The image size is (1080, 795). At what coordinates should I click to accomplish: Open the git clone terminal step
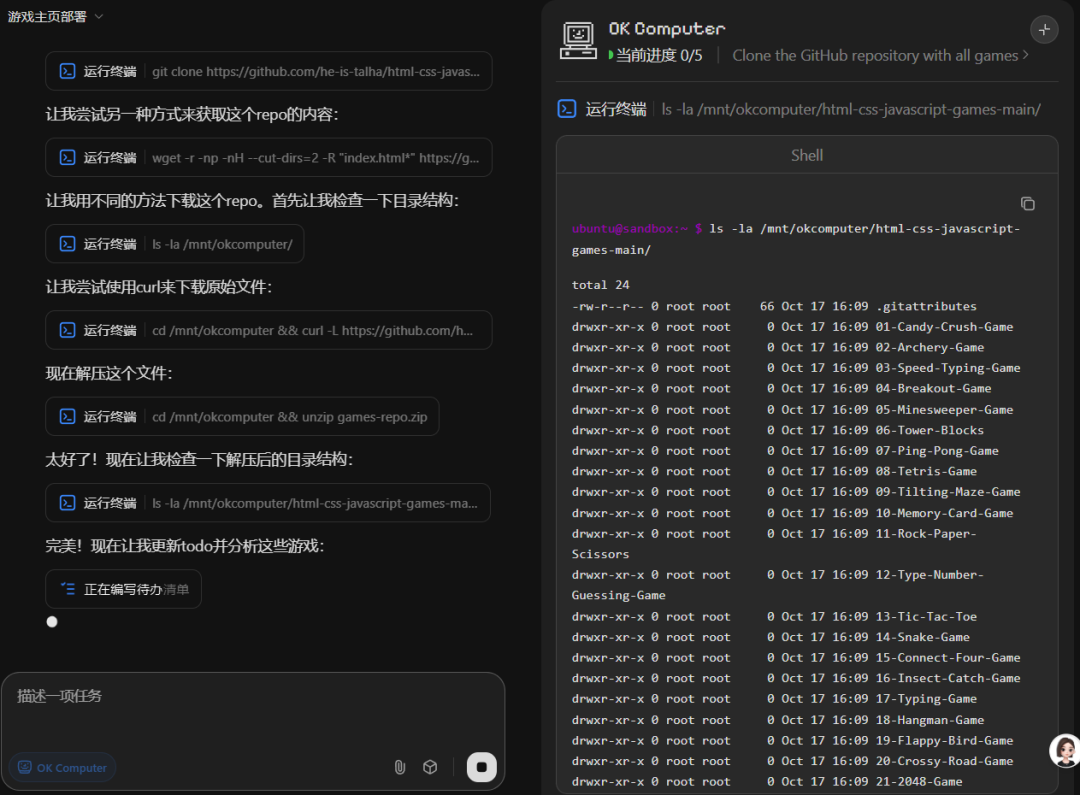[268, 72]
